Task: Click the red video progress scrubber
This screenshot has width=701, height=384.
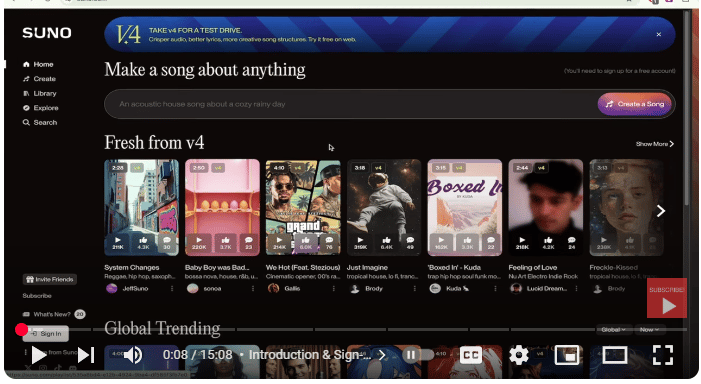Action: (21, 330)
